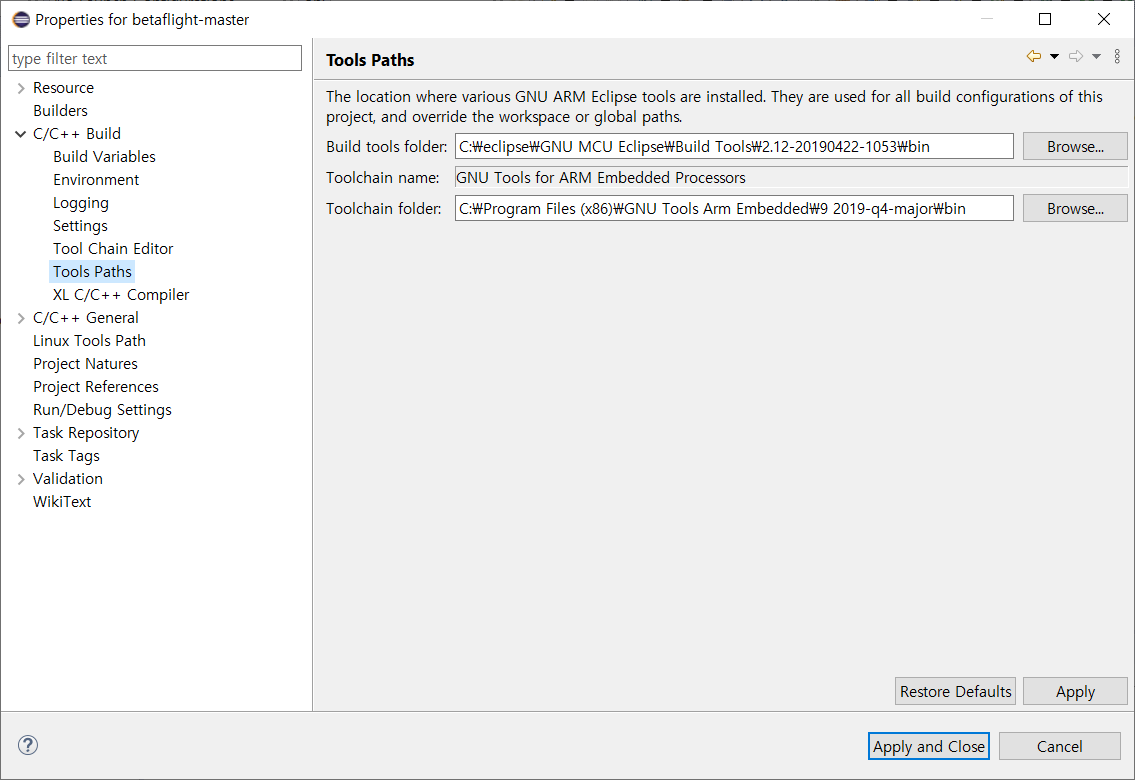Click the type filter text field

point(155,59)
